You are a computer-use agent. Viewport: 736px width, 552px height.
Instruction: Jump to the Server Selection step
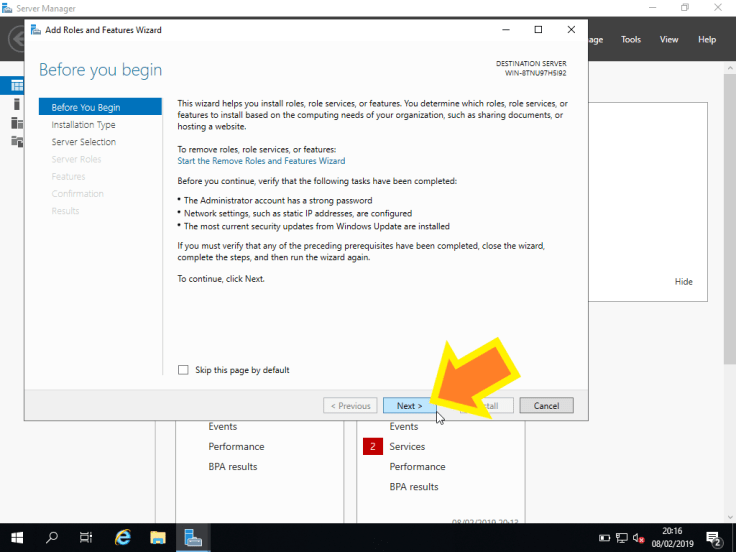[x=83, y=142]
